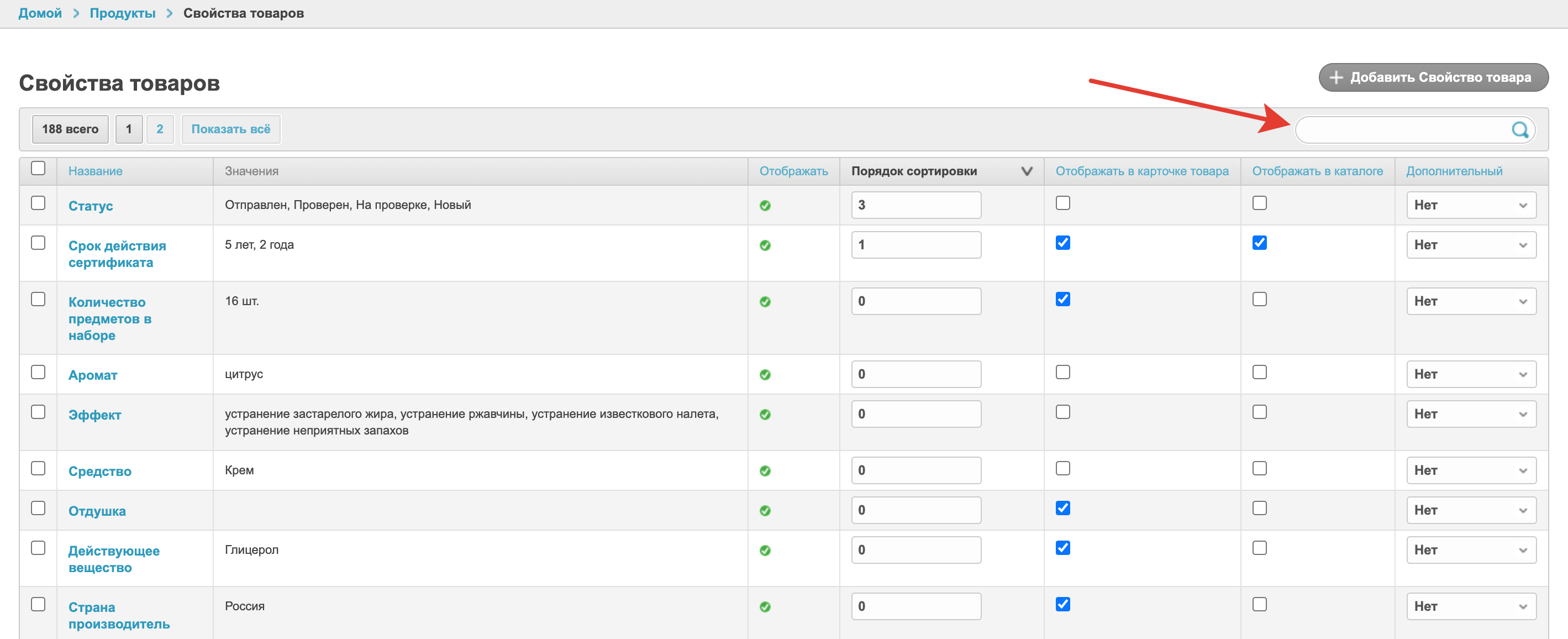The width and height of the screenshot is (1568, 639).
Task: Click the search magnifier icon
Action: (x=1519, y=130)
